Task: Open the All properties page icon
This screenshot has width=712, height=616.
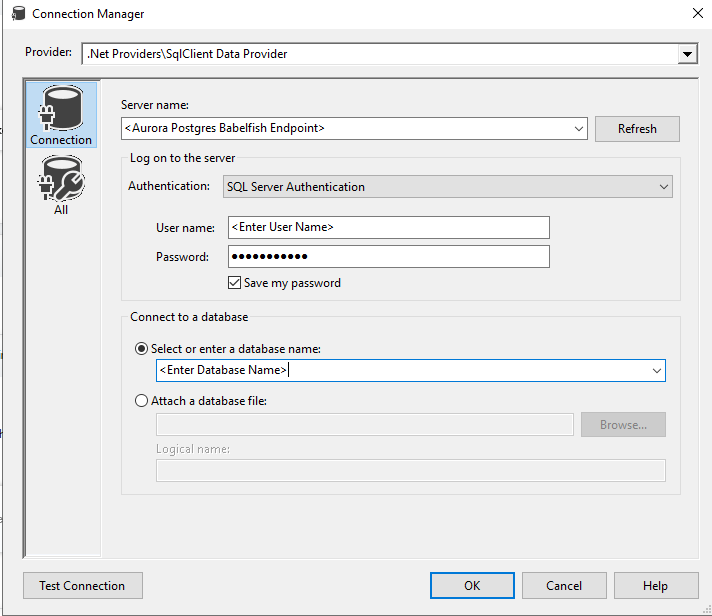Action: tap(61, 185)
